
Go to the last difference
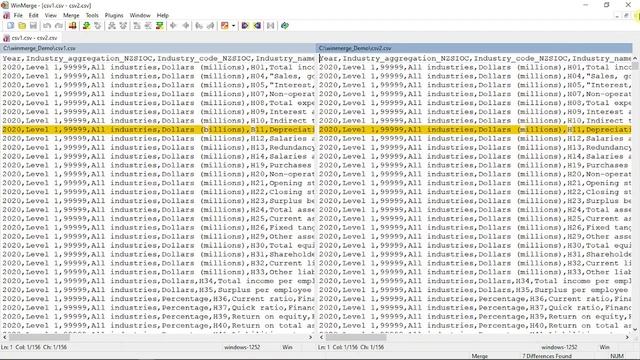click(x=160, y=26)
